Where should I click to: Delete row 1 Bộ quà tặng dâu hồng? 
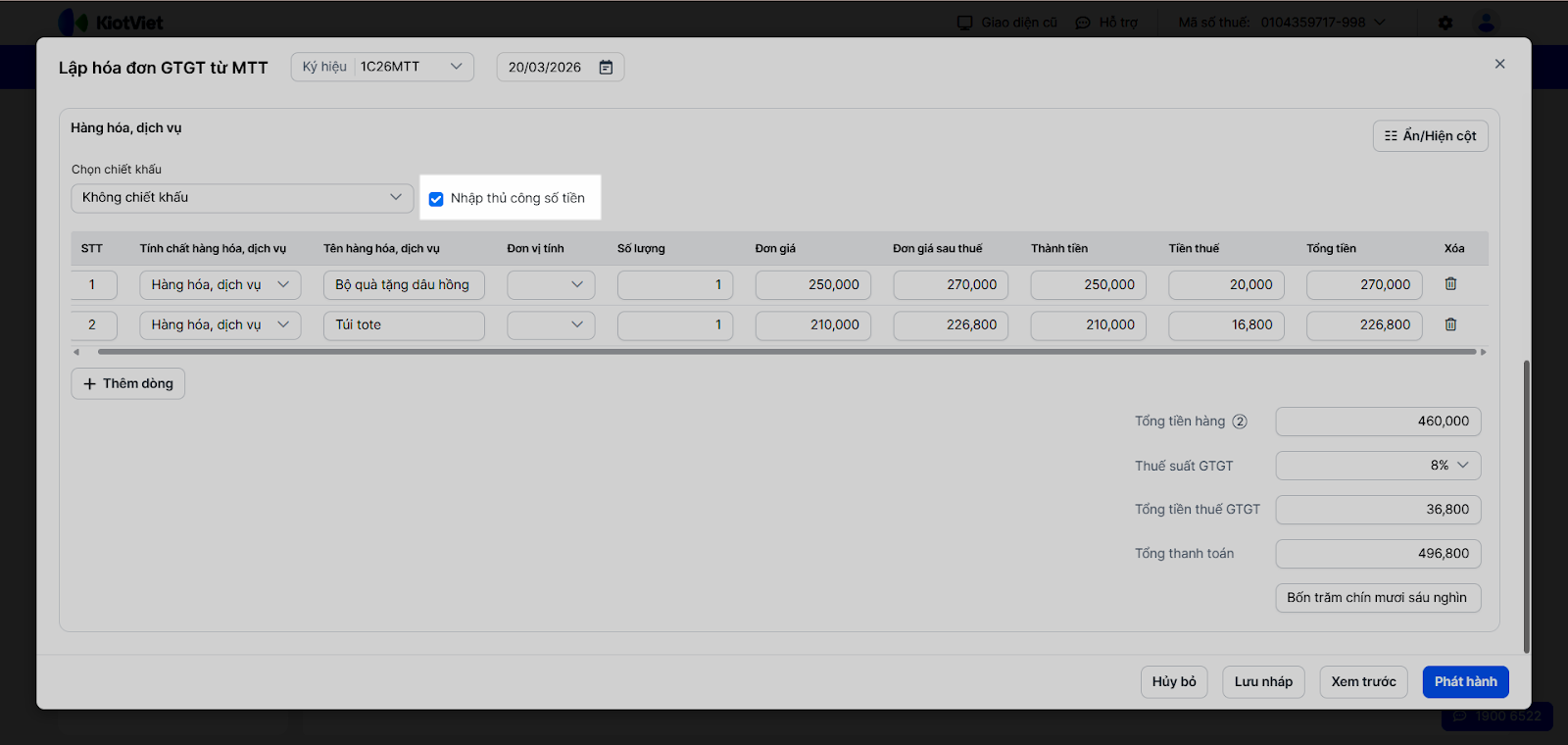coord(1450,284)
